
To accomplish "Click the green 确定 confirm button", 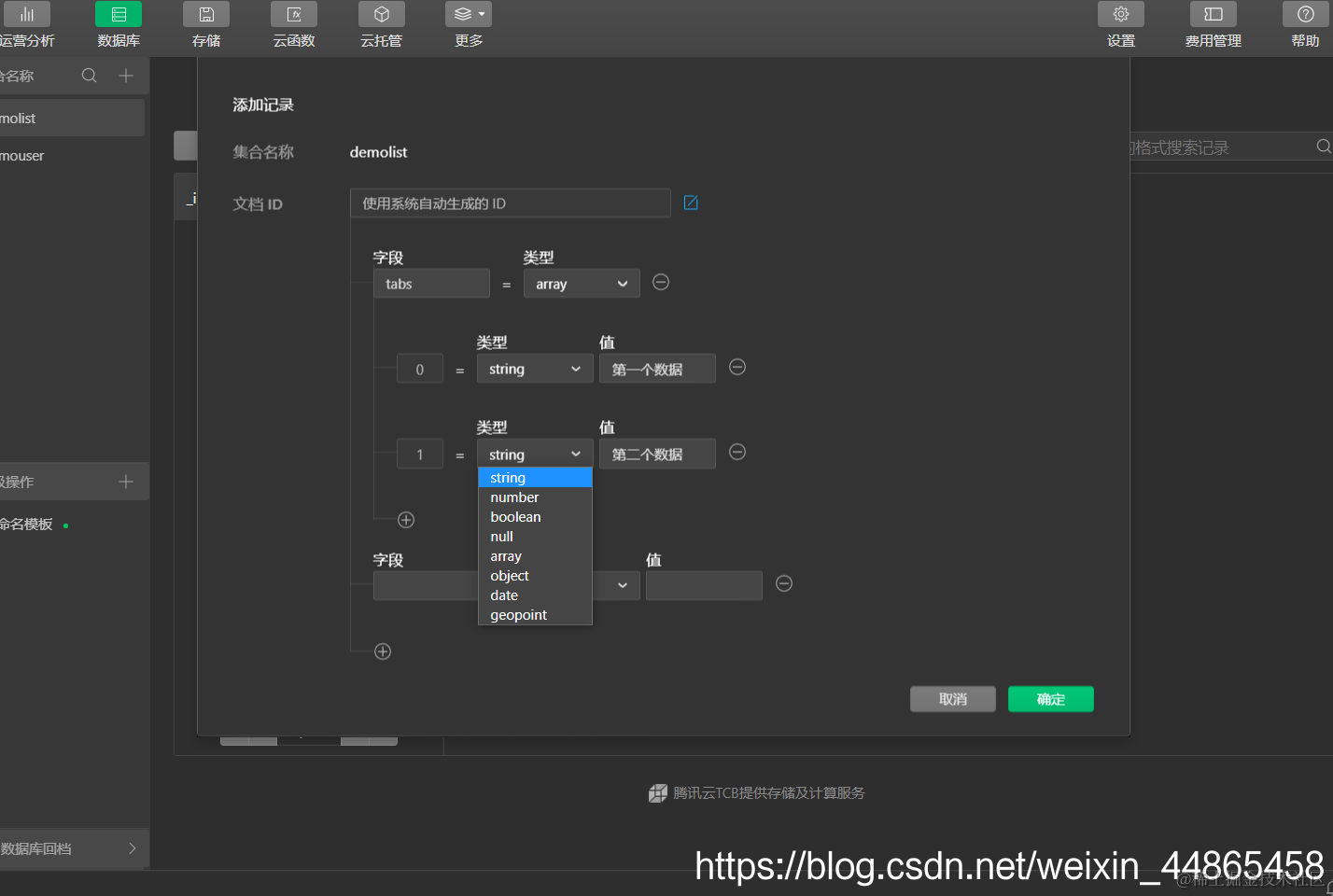I will click(x=1051, y=699).
